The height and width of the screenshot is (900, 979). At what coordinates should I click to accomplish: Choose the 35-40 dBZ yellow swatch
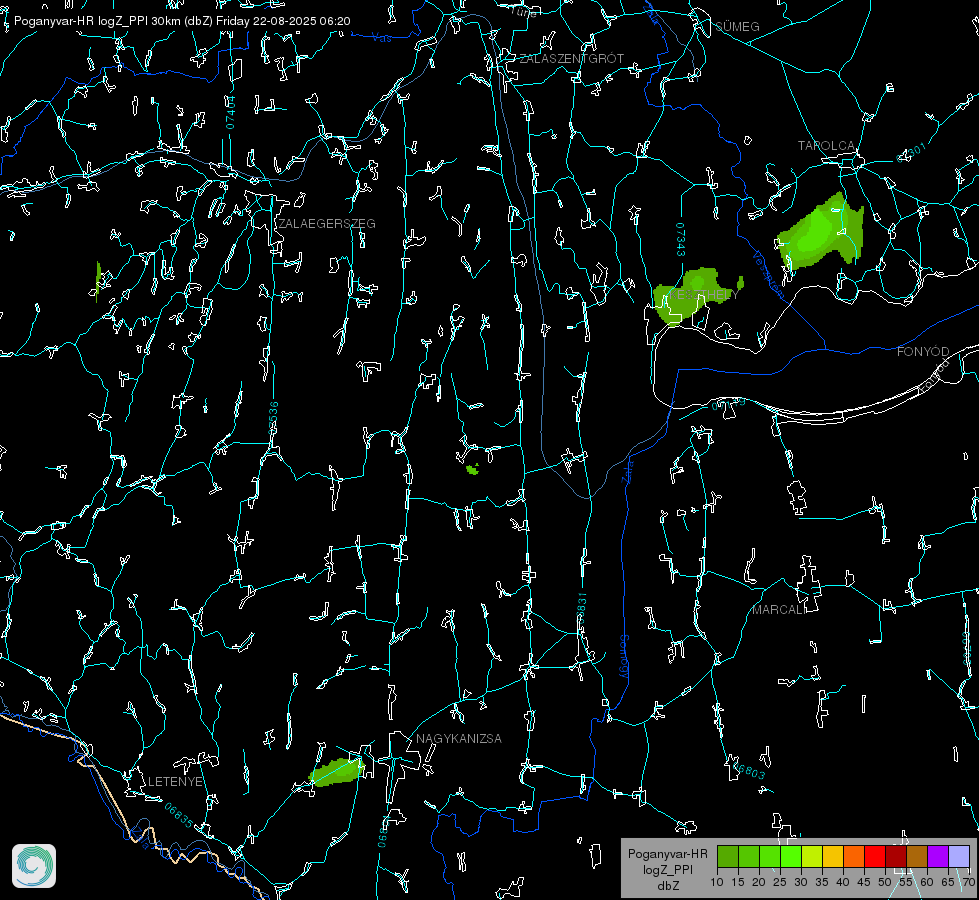point(834,856)
